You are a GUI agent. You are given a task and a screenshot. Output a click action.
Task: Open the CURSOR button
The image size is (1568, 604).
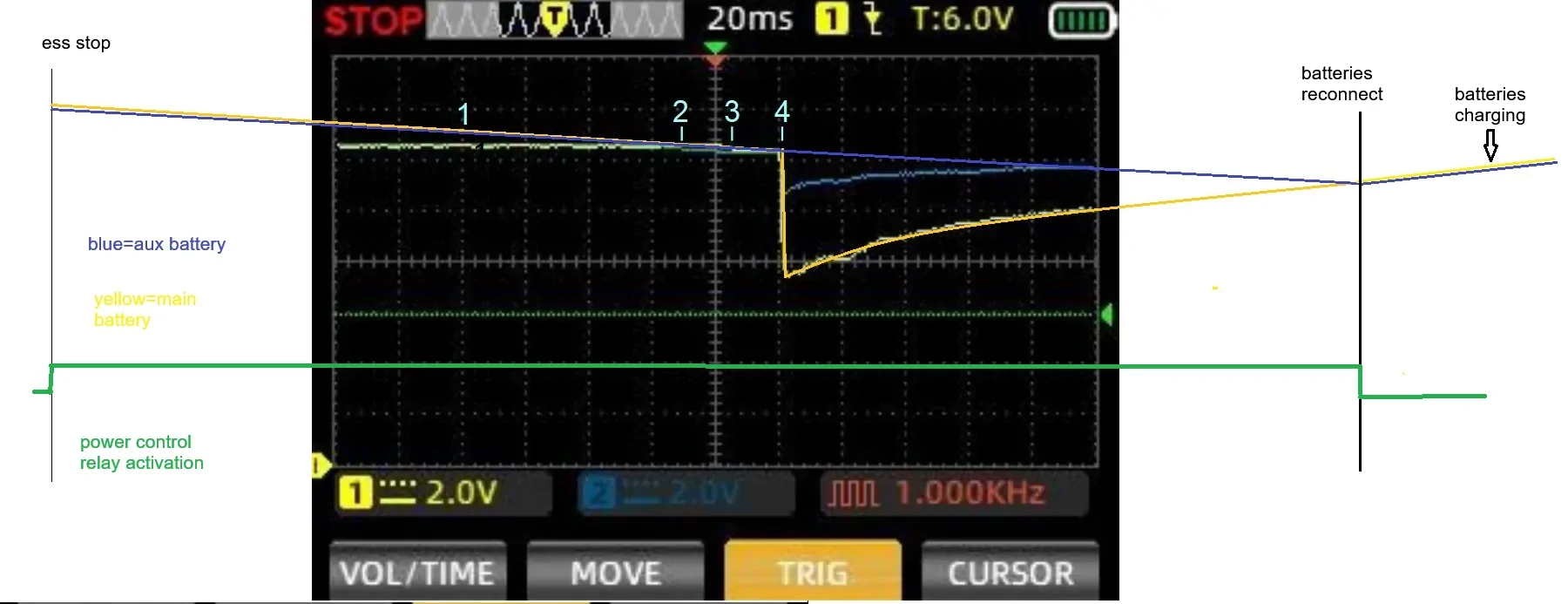1010,571
